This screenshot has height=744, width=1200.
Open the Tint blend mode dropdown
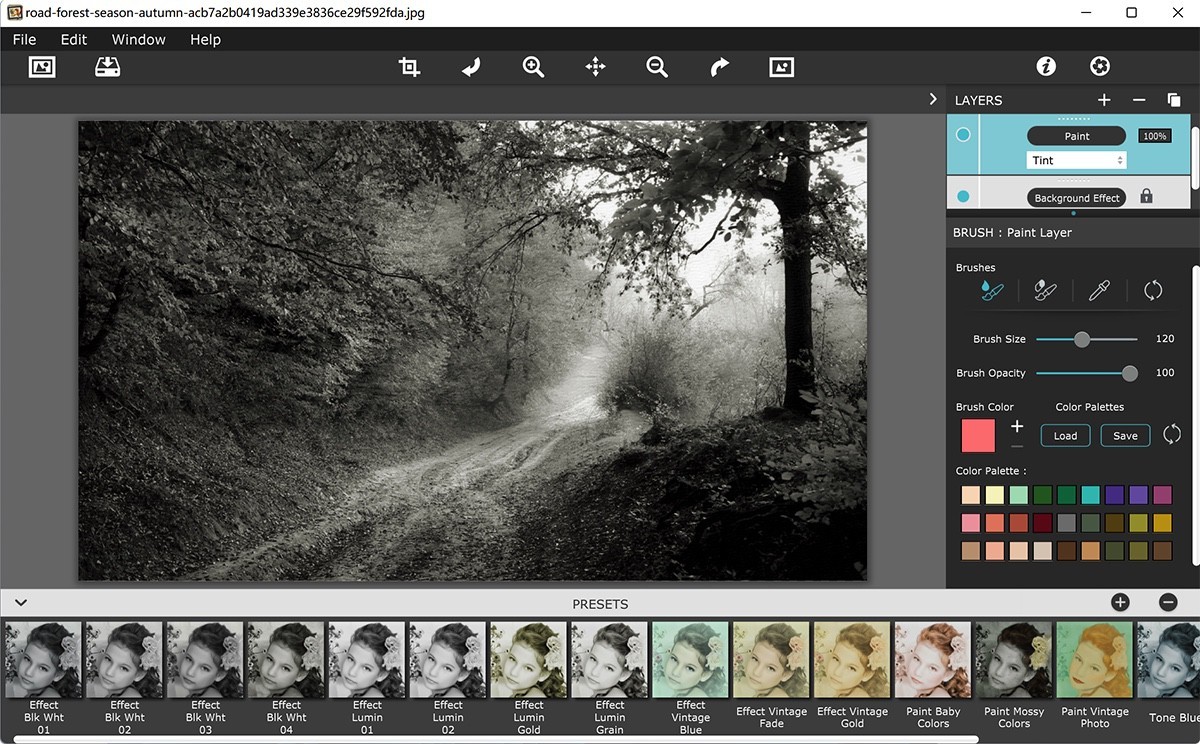[1076, 160]
